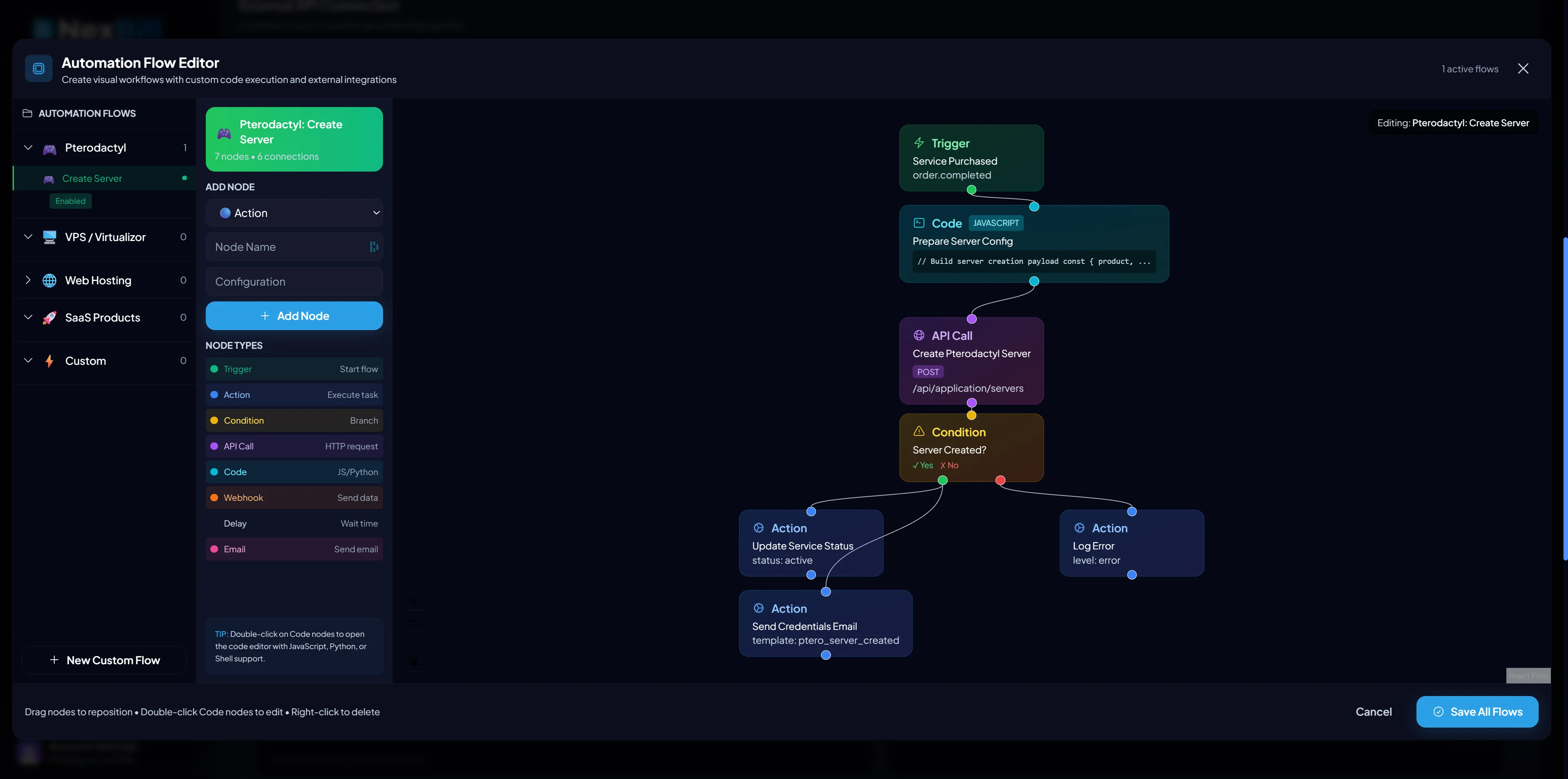Select the Trigger node type for Start flow
The width and height of the screenshot is (1568, 779).
[x=294, y=368]
